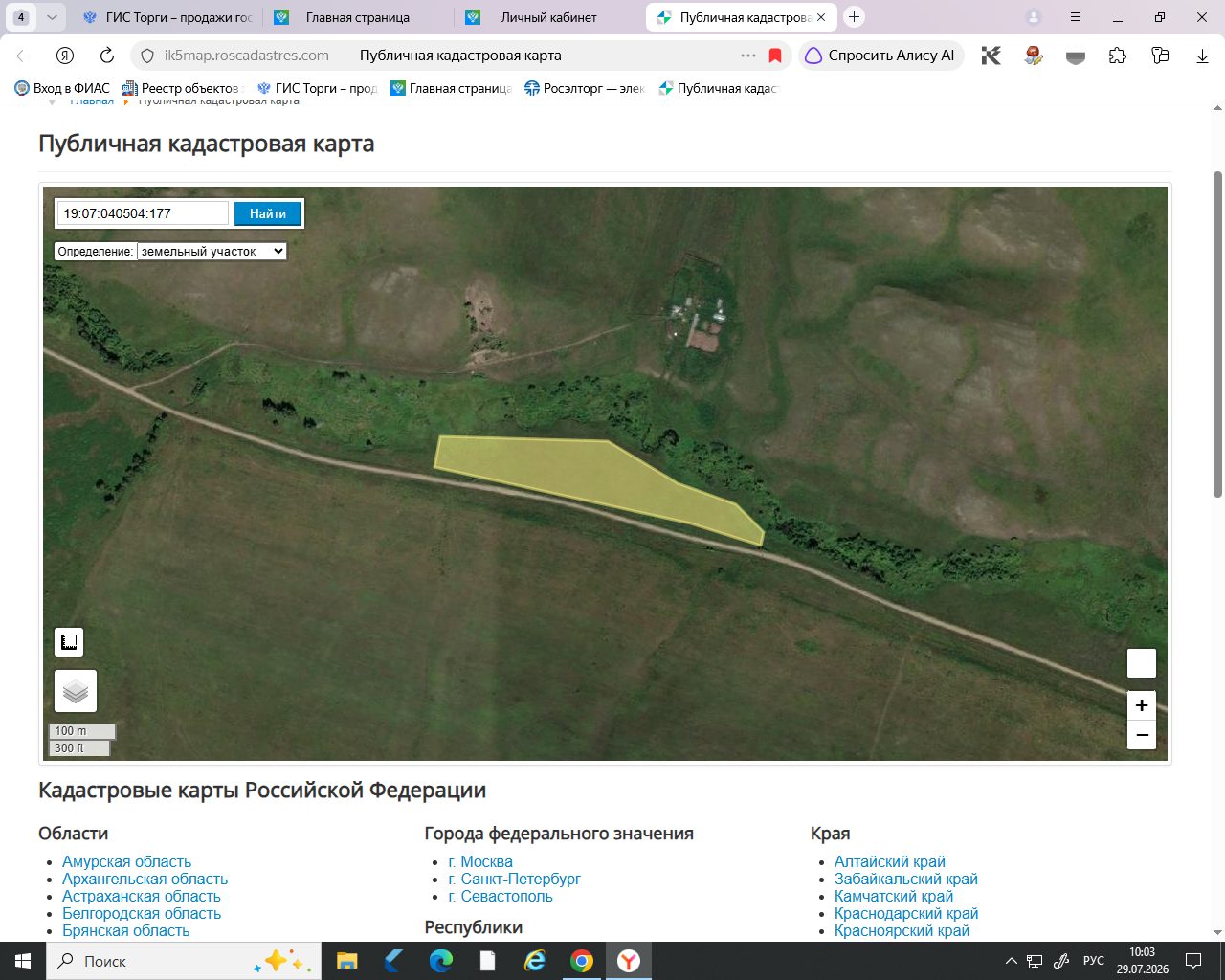The image size is (1225, 980).
Task: Switch to the ГИС Торги tab
Action: tap(166, 17)
